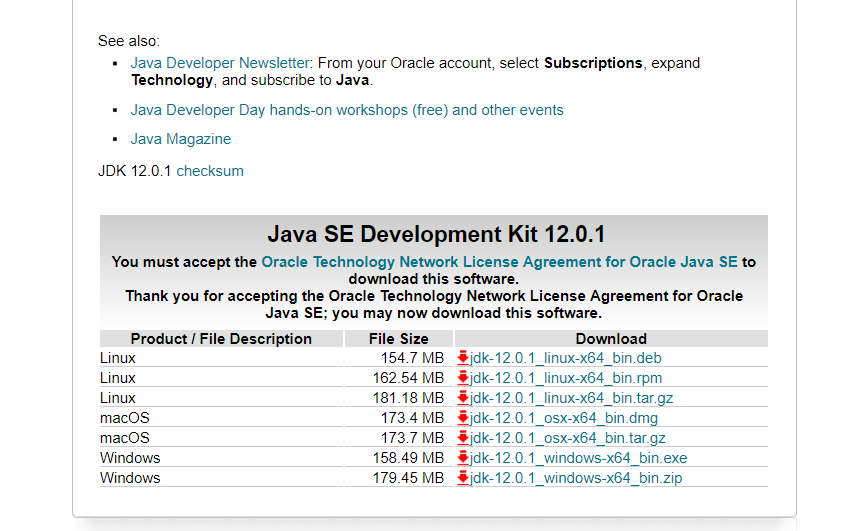Open the JDK 12.0.1 checksum link

coord(210,171)
